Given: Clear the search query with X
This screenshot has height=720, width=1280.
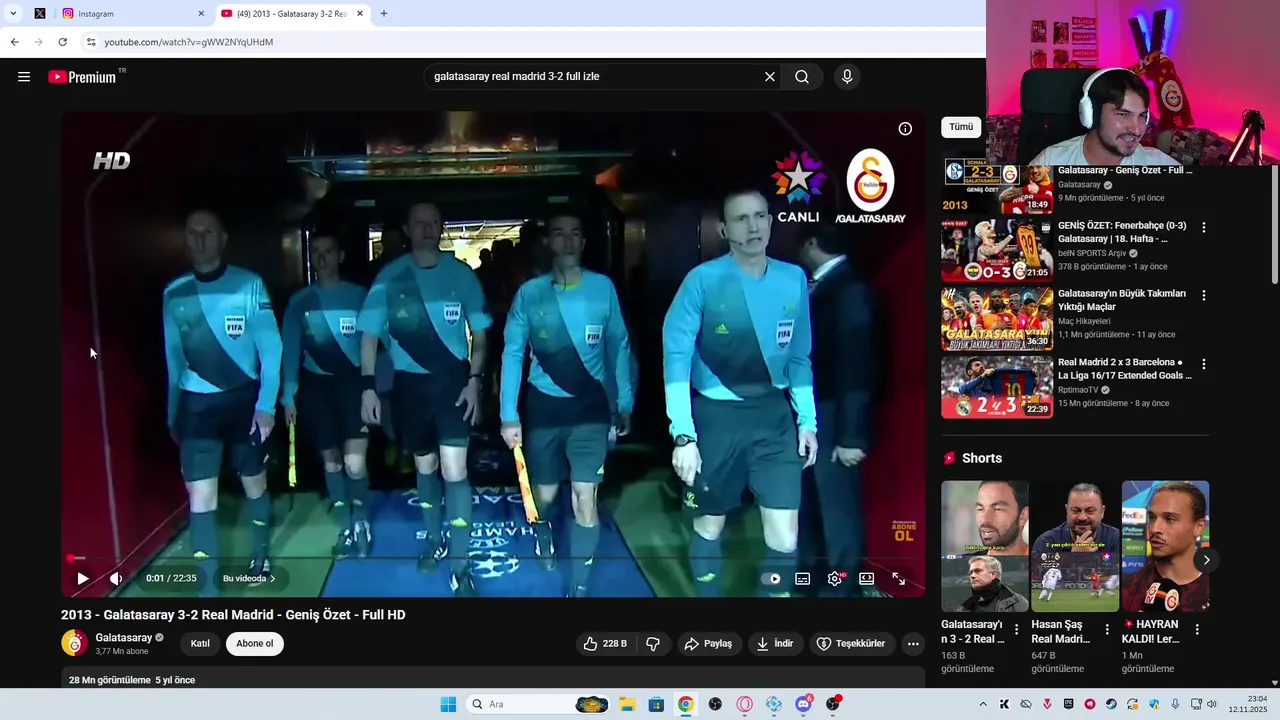Looking at the screenshot, I should (770, 76).
